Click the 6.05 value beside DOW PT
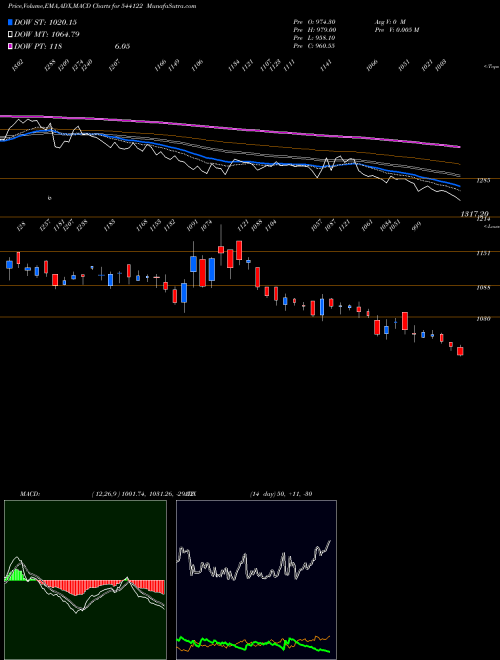Image resolution: width=500 pixels, height=660 pixels. point(122,46)
